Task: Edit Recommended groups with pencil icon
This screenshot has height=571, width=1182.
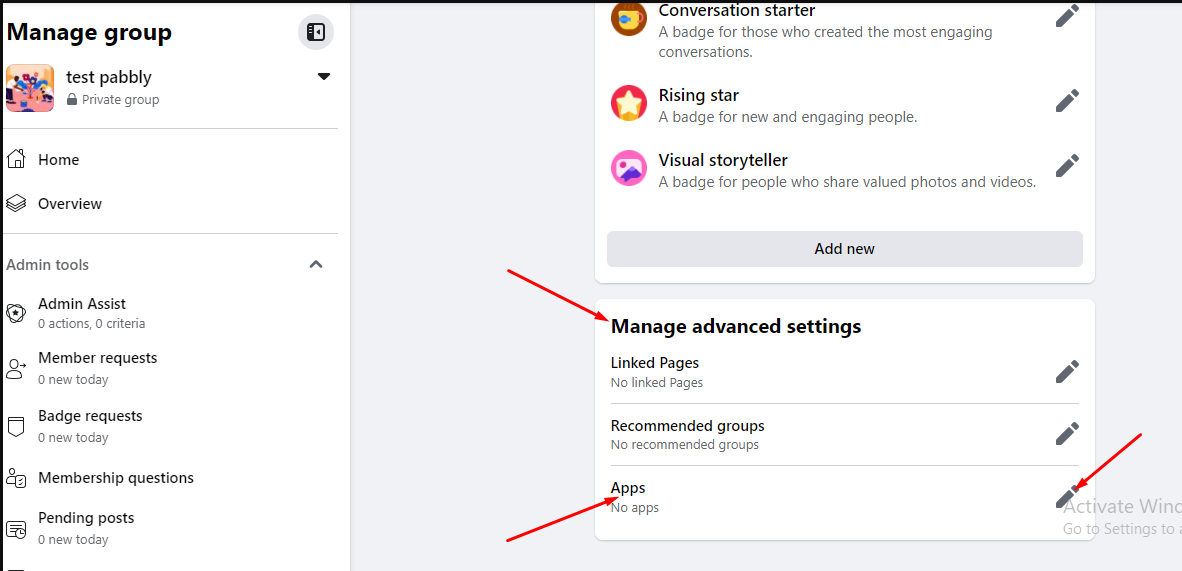Action: (1067, 433)
